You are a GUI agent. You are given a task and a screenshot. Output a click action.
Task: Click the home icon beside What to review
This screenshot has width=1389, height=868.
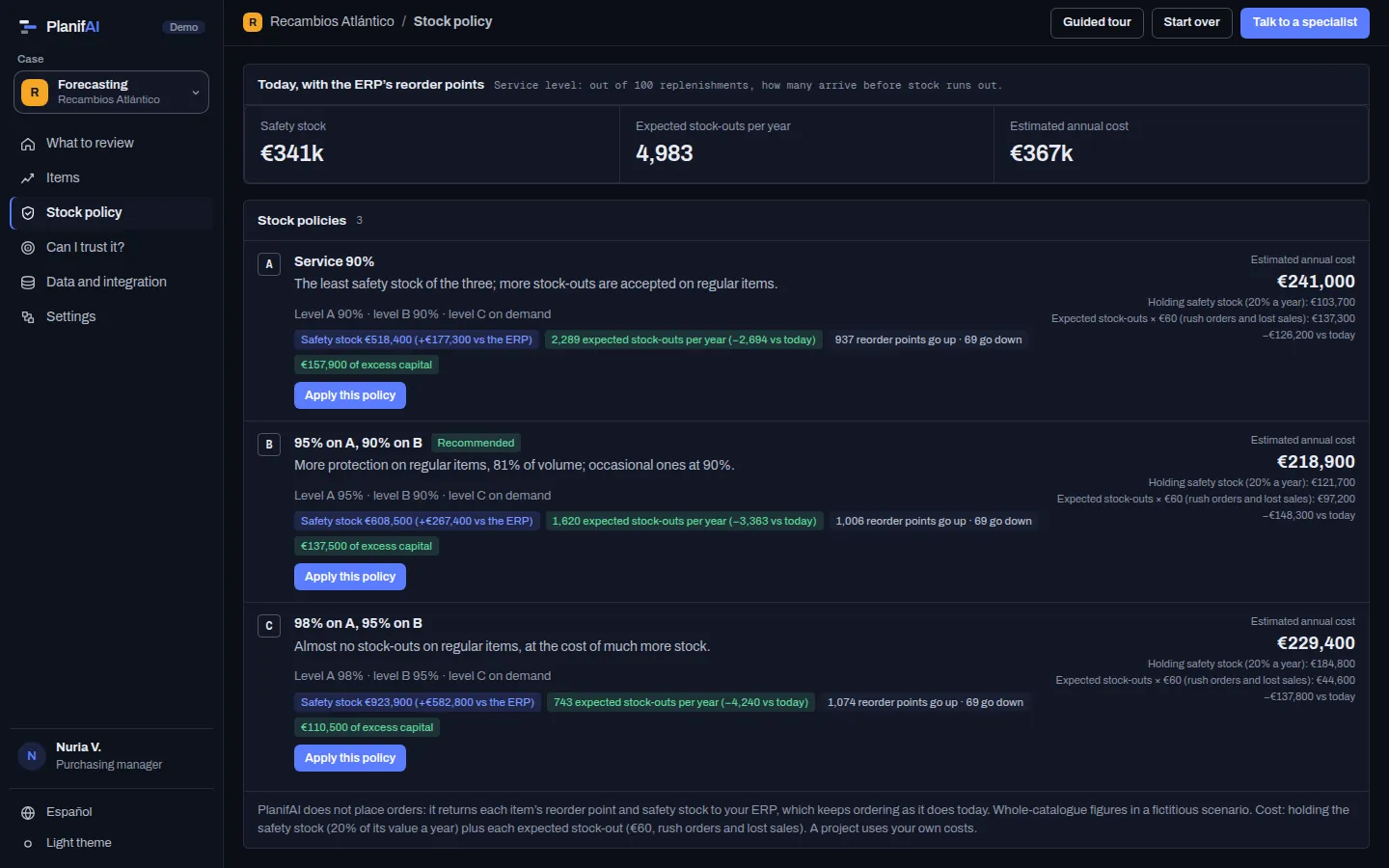28,144
